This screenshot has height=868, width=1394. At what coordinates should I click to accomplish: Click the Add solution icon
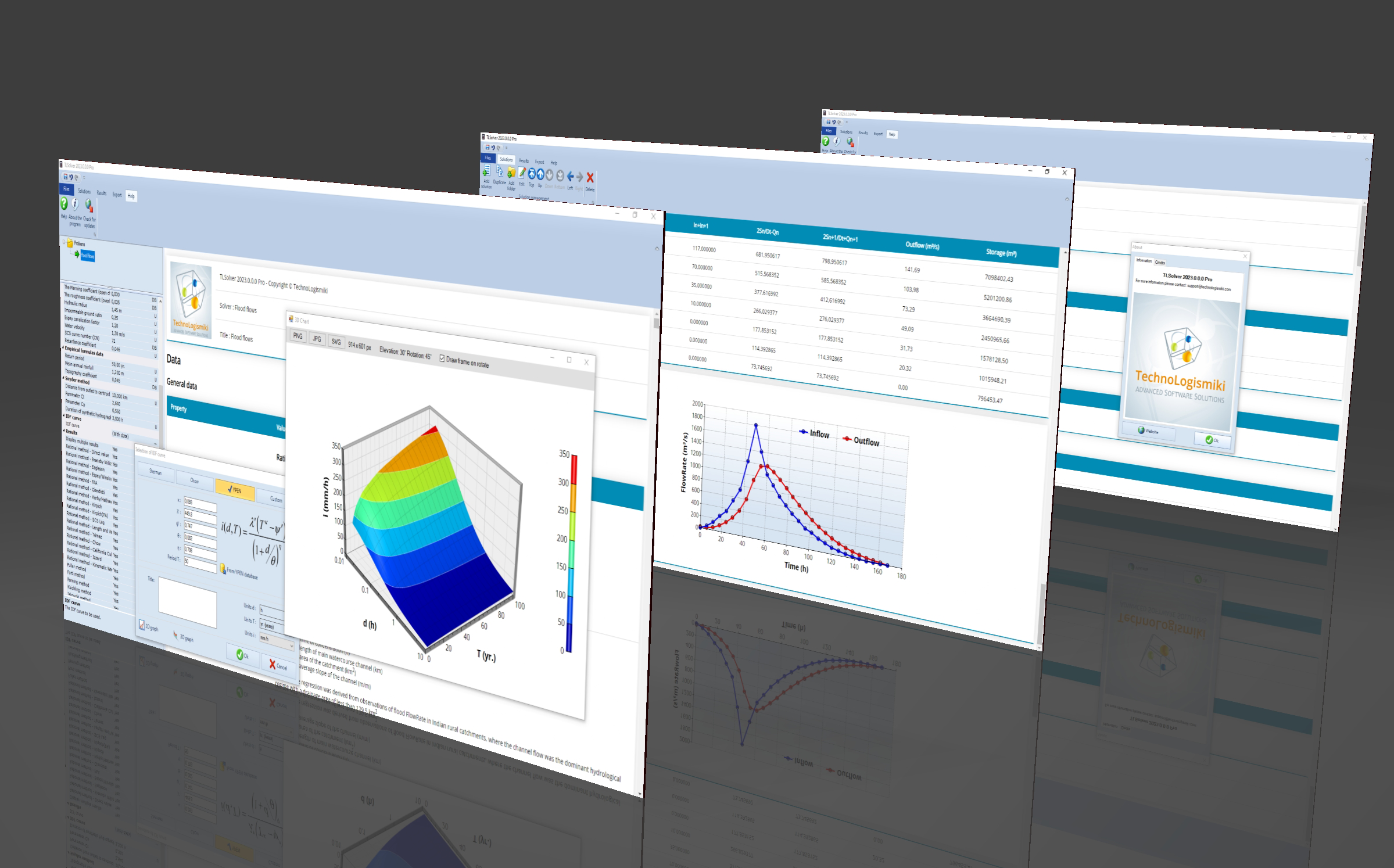tap(486, 171)
